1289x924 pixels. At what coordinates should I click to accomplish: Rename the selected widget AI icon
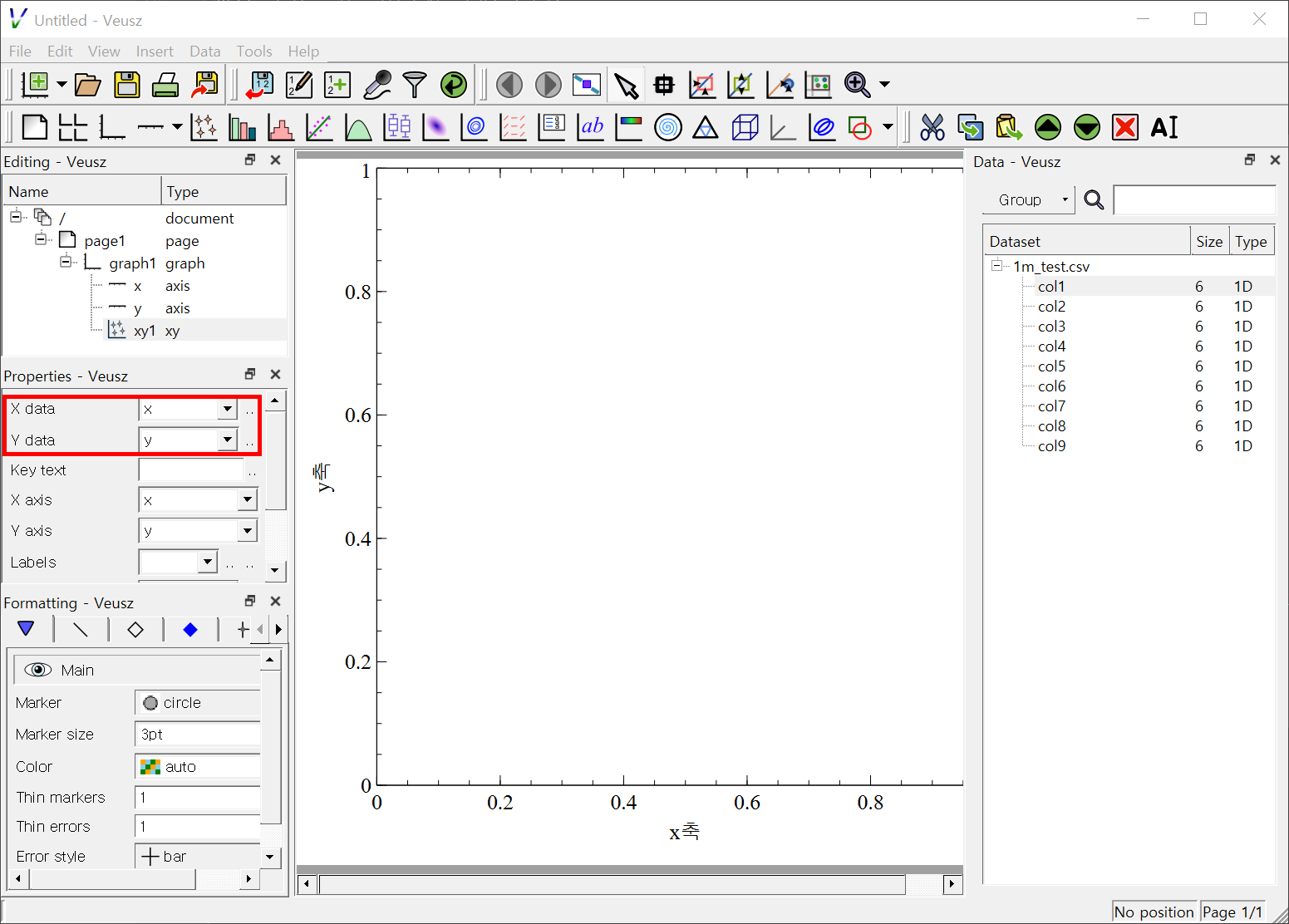[x=1164, y=127]
